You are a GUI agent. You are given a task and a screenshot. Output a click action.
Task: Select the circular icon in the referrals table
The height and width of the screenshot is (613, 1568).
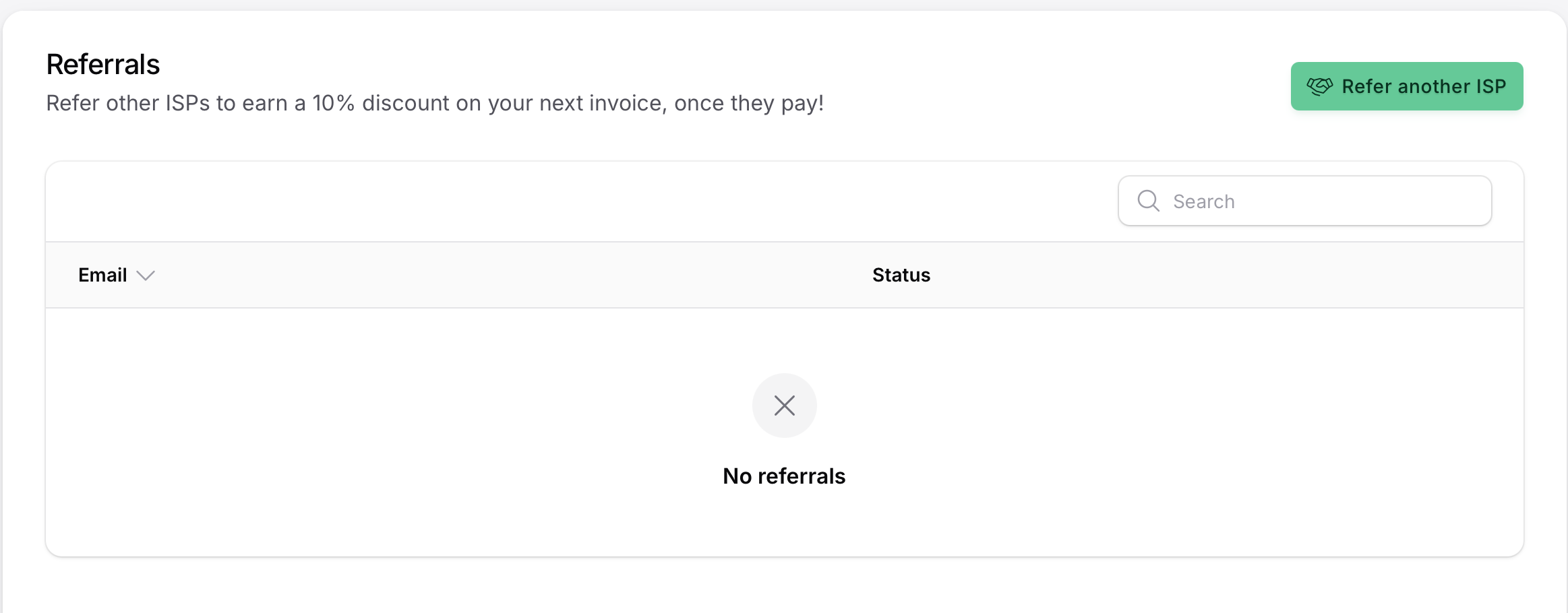point(784,406)
